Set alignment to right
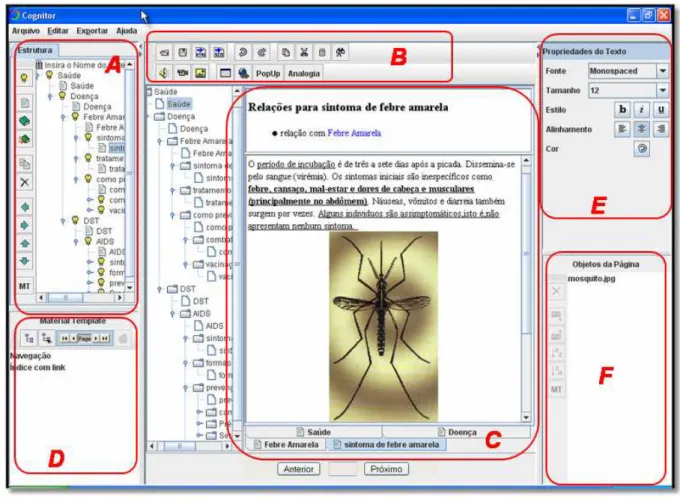The height and width of the screenshot is (502, 680). point(660,129)
